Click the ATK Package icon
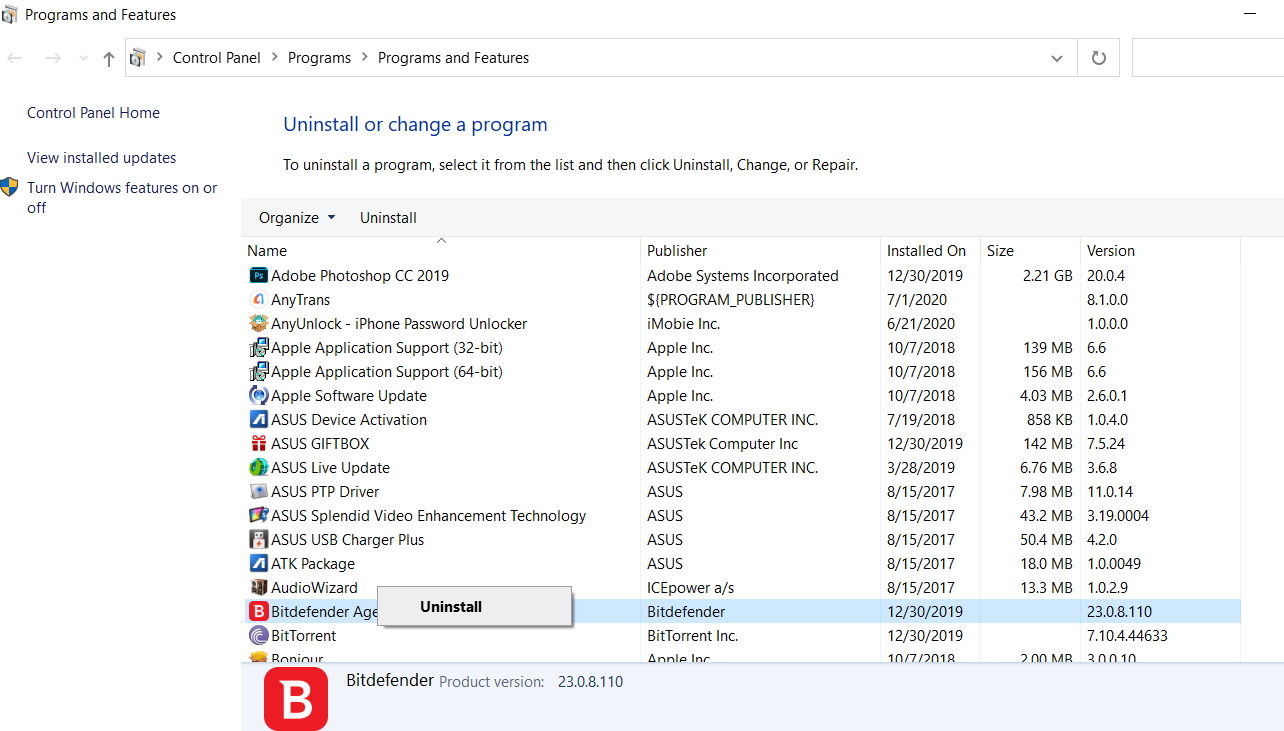 tap(258, 564)
